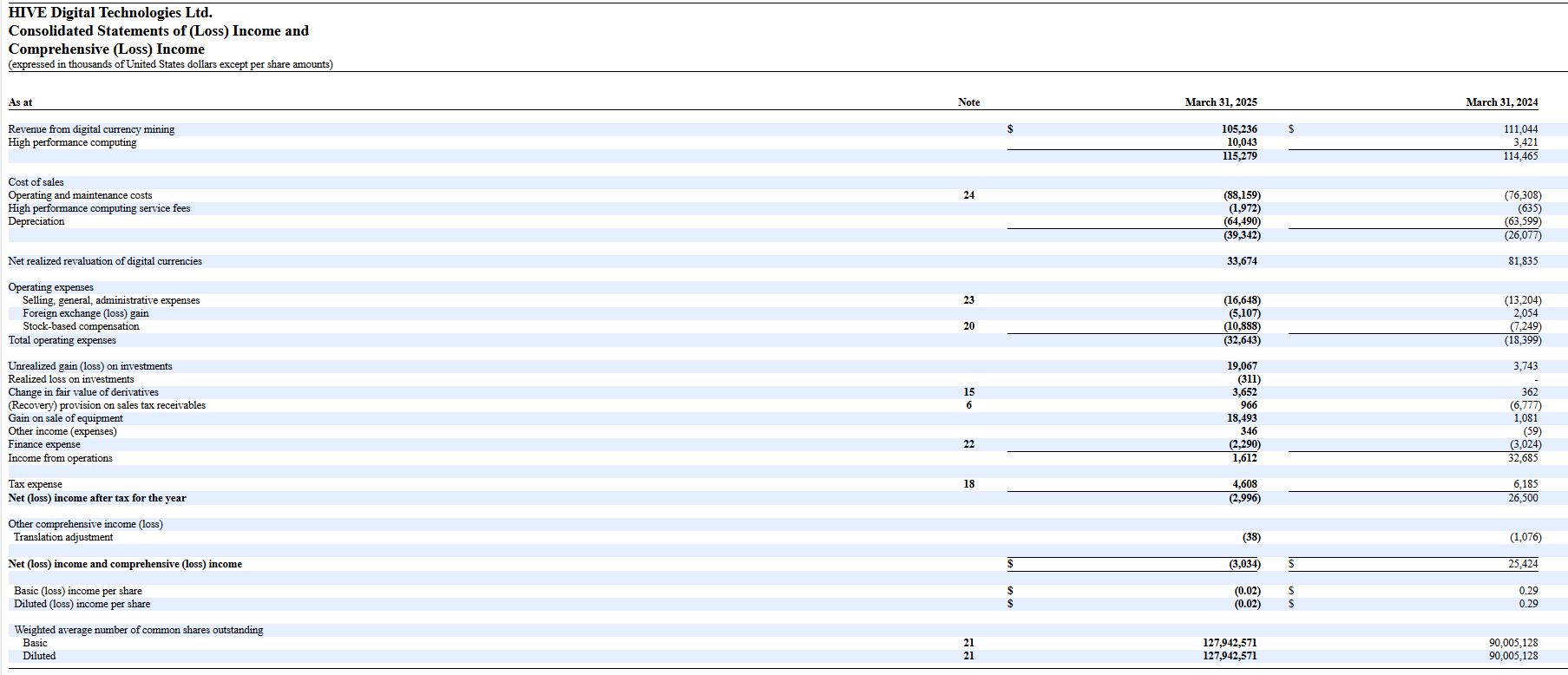Select the 'Translation adjustment' row label
1568x675 pixels.
tap(63, 537)
